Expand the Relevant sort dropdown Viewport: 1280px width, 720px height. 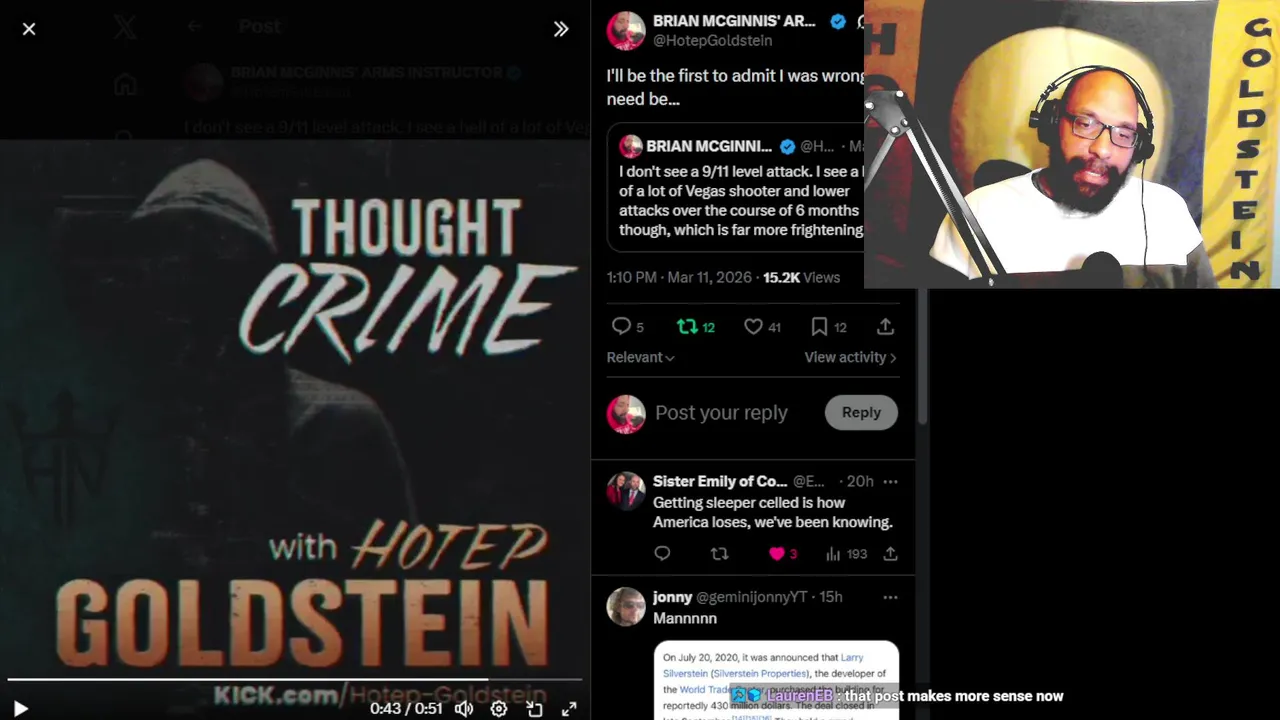pos(641,357)
